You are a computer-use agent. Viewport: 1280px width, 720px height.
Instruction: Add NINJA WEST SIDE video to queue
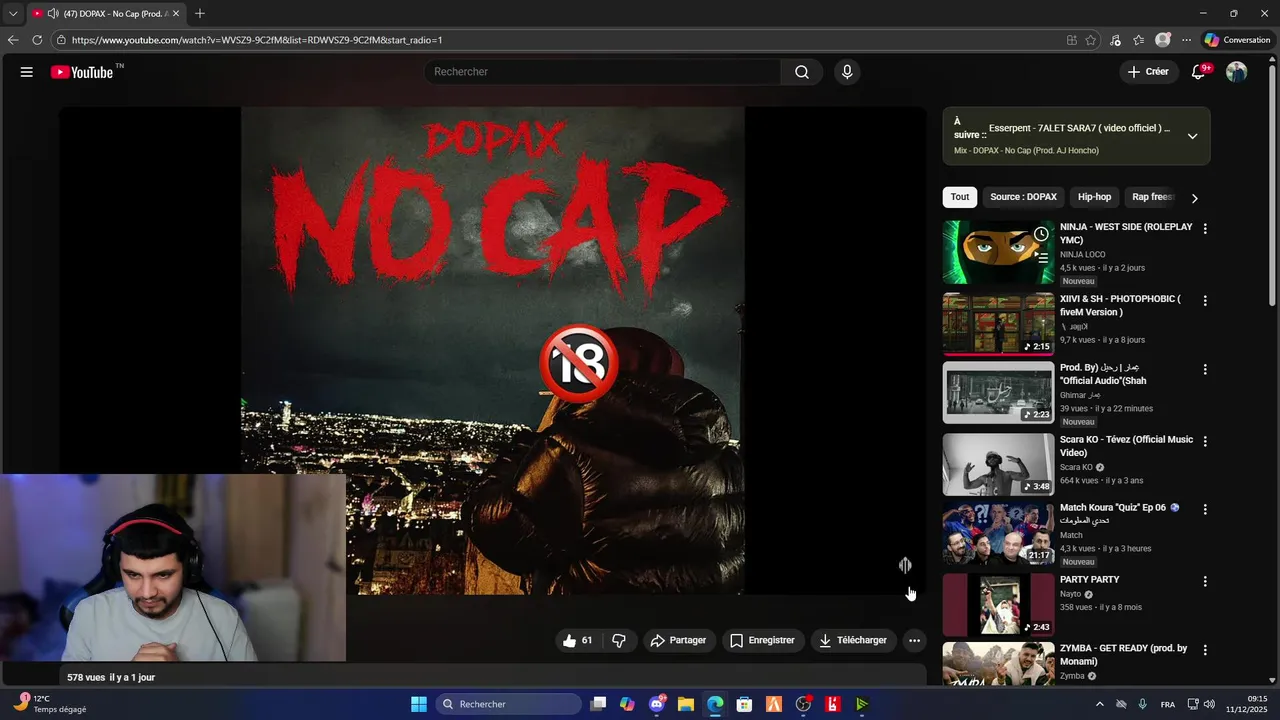pos(1041,258)
